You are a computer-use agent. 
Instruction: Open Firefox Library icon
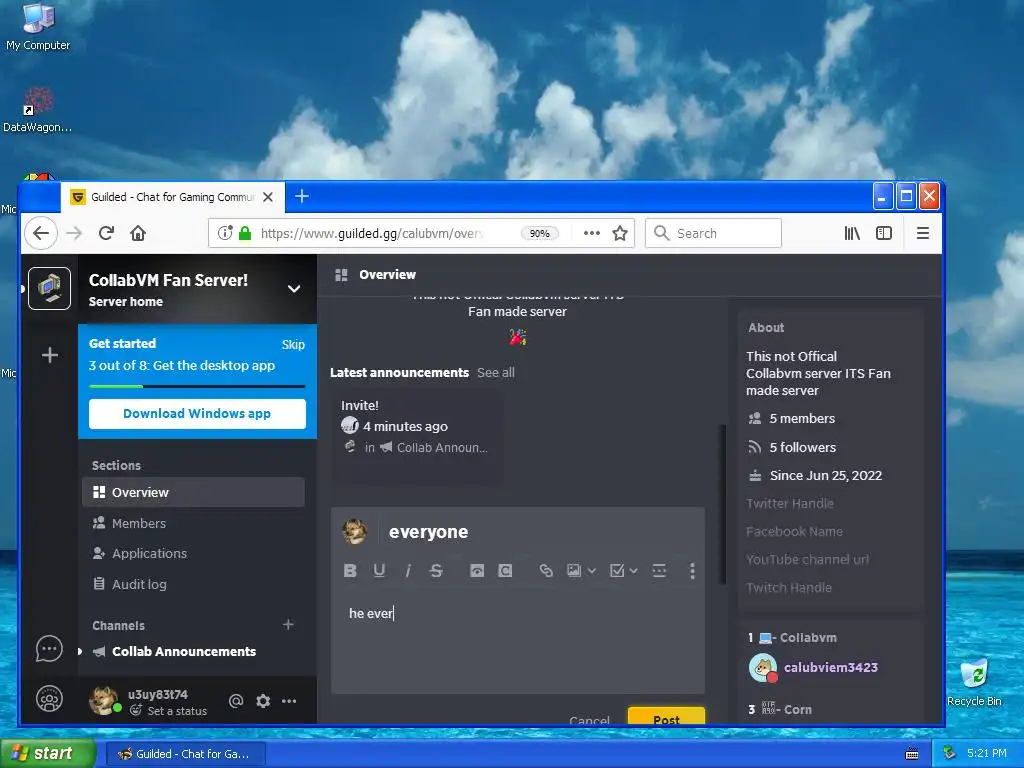pyautogui.click(x=852, y=233)
